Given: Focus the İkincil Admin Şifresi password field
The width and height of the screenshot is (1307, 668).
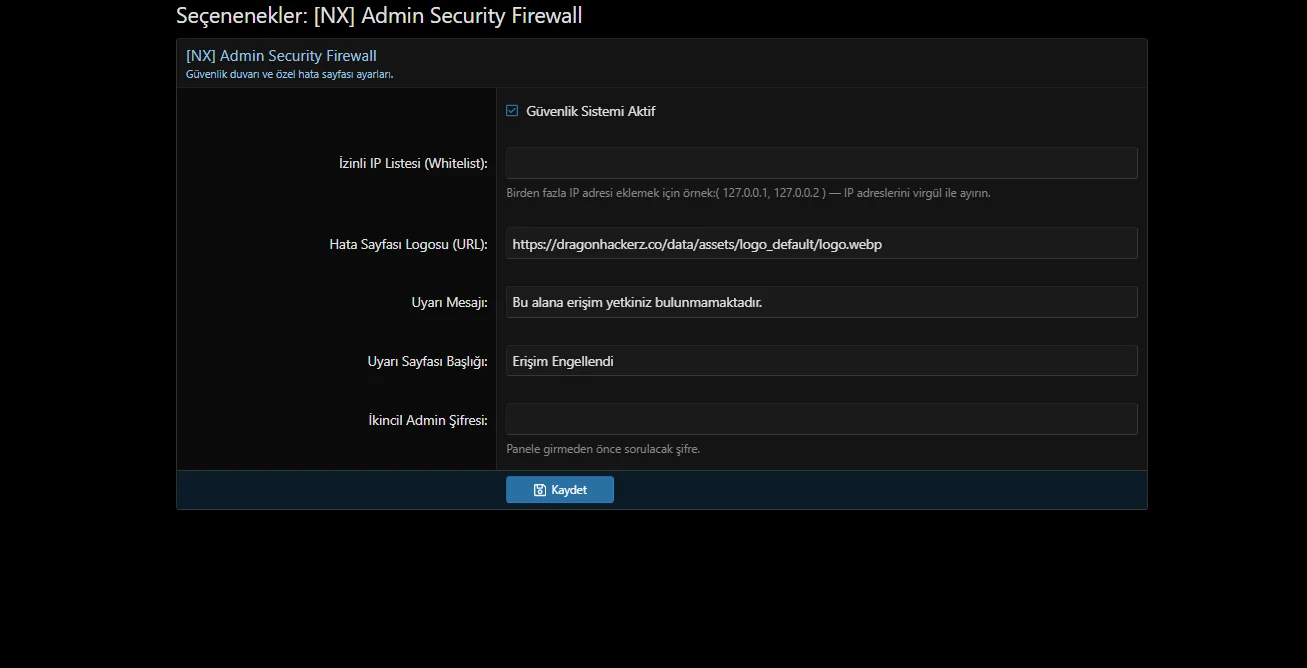Looking at the screenshot, I should point(821,419).
